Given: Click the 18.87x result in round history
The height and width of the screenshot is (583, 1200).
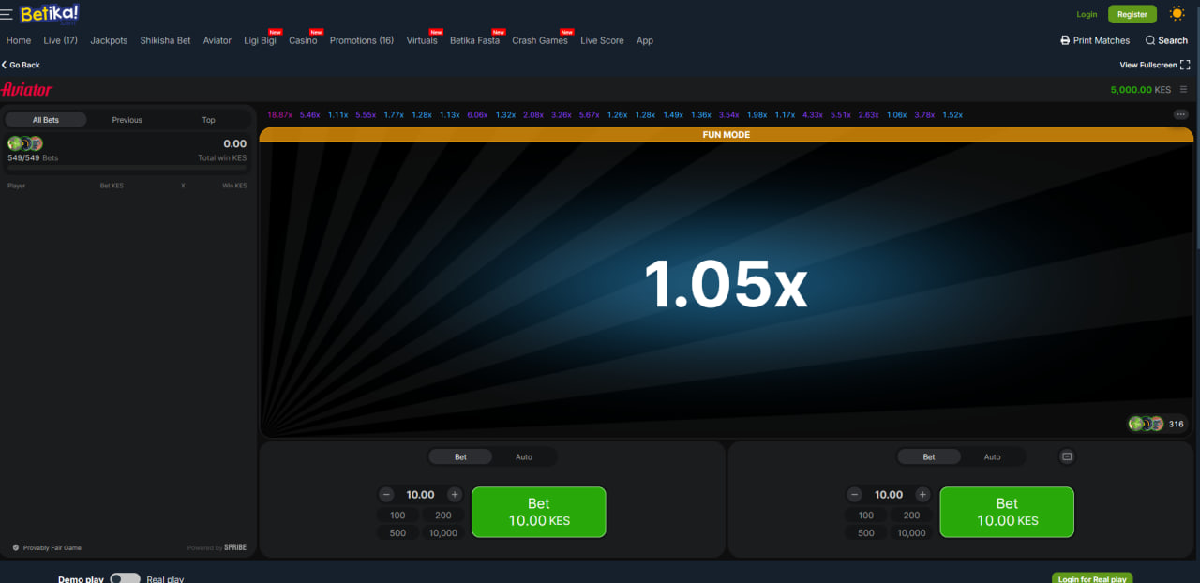Looking at the screenshot, I should pyautogui.click(x=279, y=115).
